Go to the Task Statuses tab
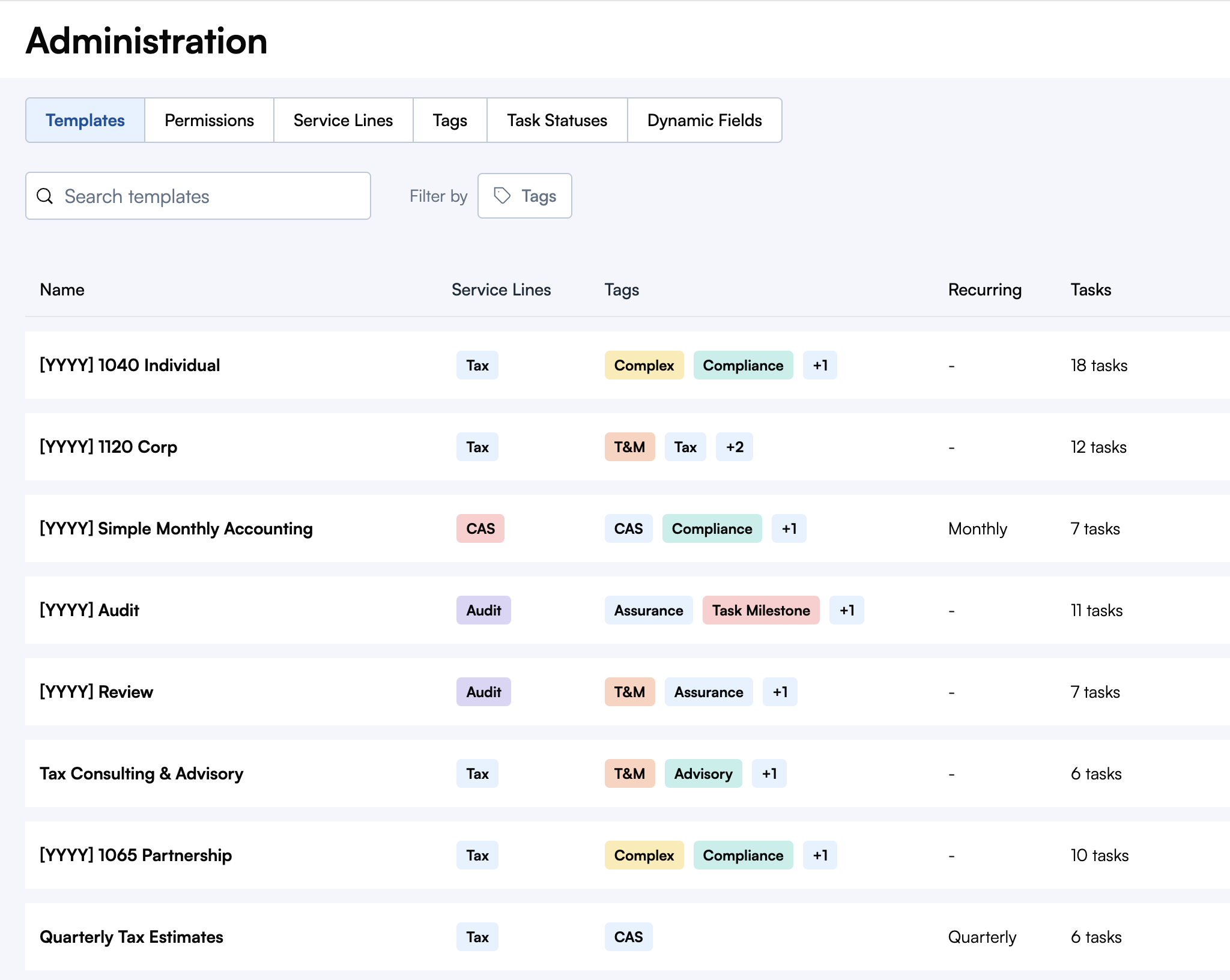This screenshot has height=980, width=1230. pos(557,120)
